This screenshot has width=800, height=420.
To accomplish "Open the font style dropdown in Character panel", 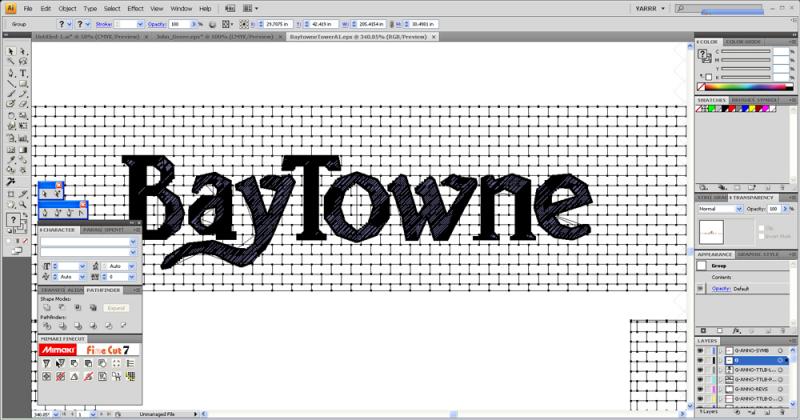I will (x=133, y=252).
